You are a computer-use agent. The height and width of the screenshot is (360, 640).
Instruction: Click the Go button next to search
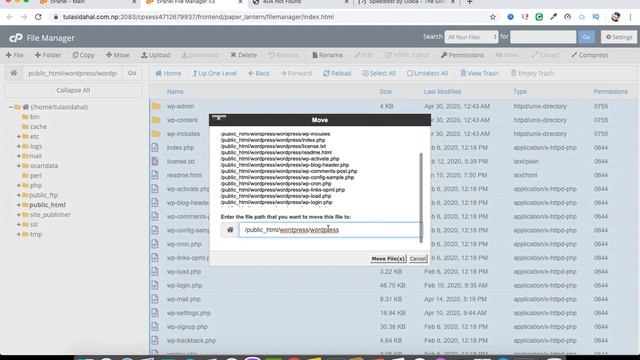point(586,37)
